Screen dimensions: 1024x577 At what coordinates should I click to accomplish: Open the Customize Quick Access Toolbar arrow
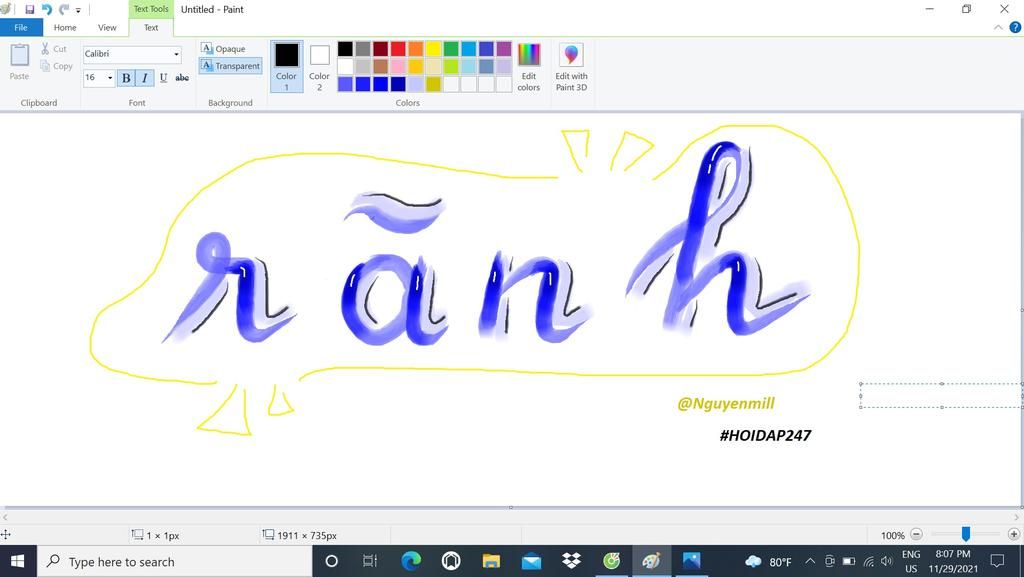tap(78, 10)
